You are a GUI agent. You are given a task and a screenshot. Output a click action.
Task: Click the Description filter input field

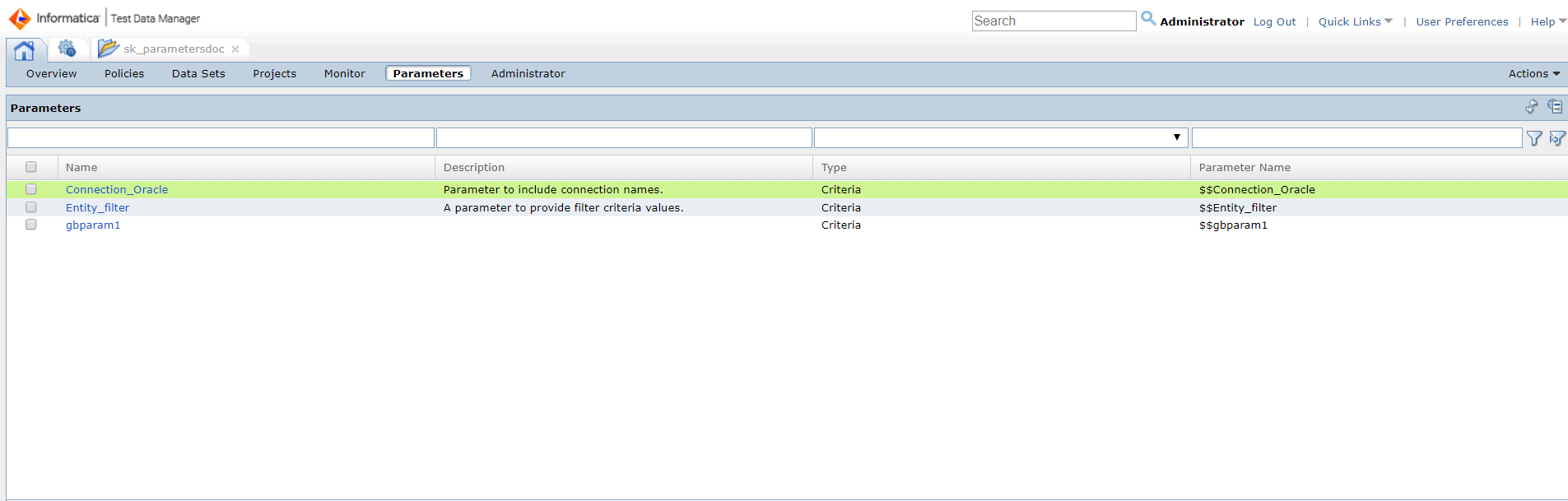[x=624, y=137]
